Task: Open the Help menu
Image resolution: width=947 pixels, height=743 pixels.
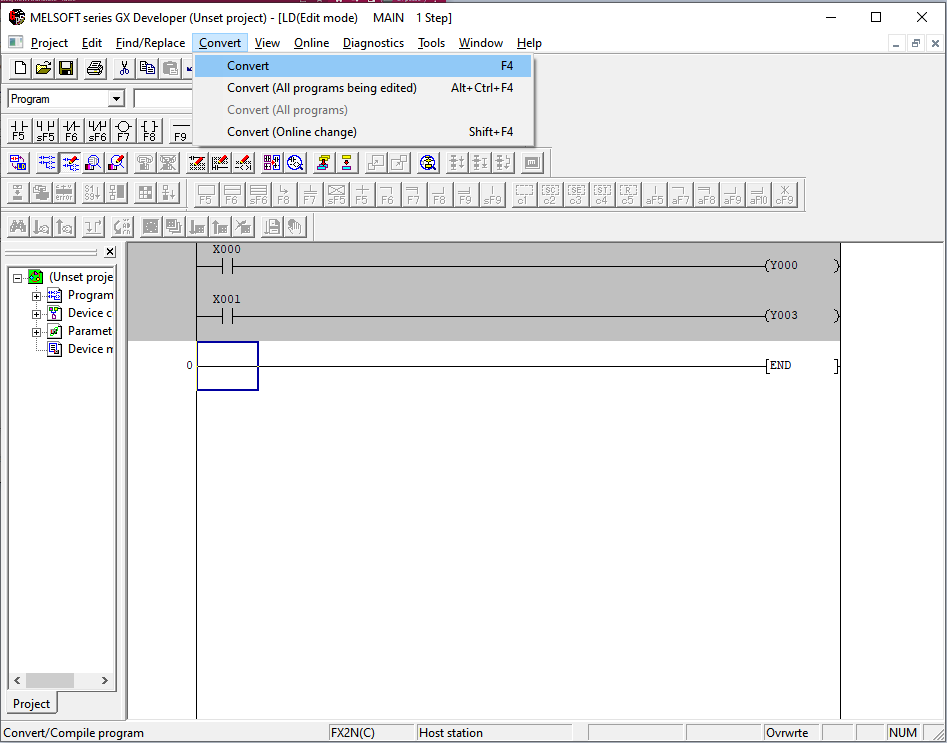Action: click(529, 43)
